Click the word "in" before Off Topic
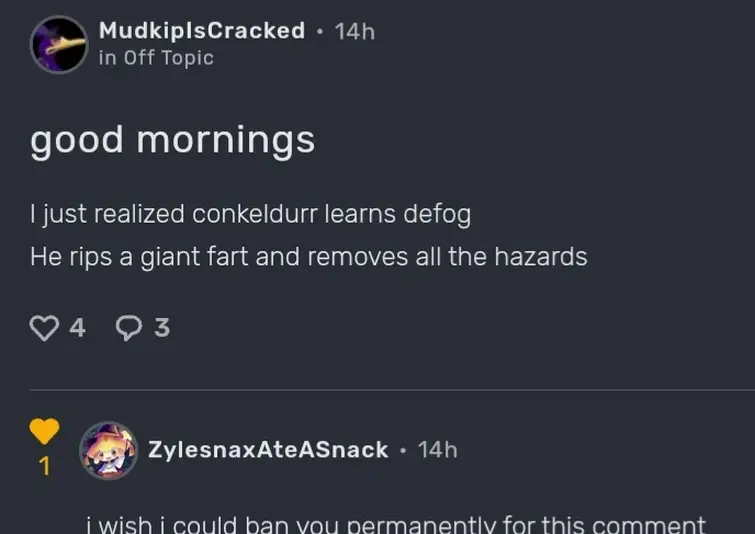Viewport: 755px width, 534px height. (x=107, y=58)
